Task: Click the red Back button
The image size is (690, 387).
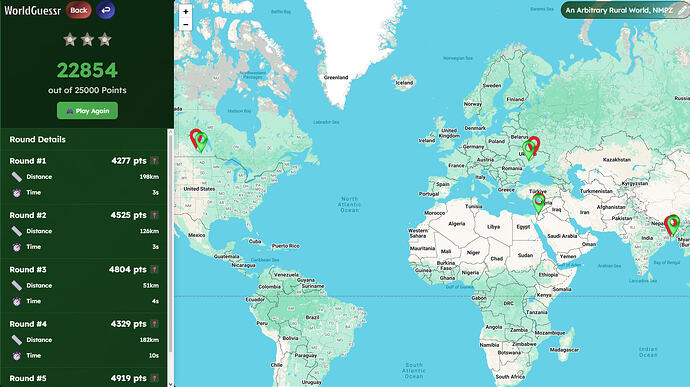Action: click(79, 10)
